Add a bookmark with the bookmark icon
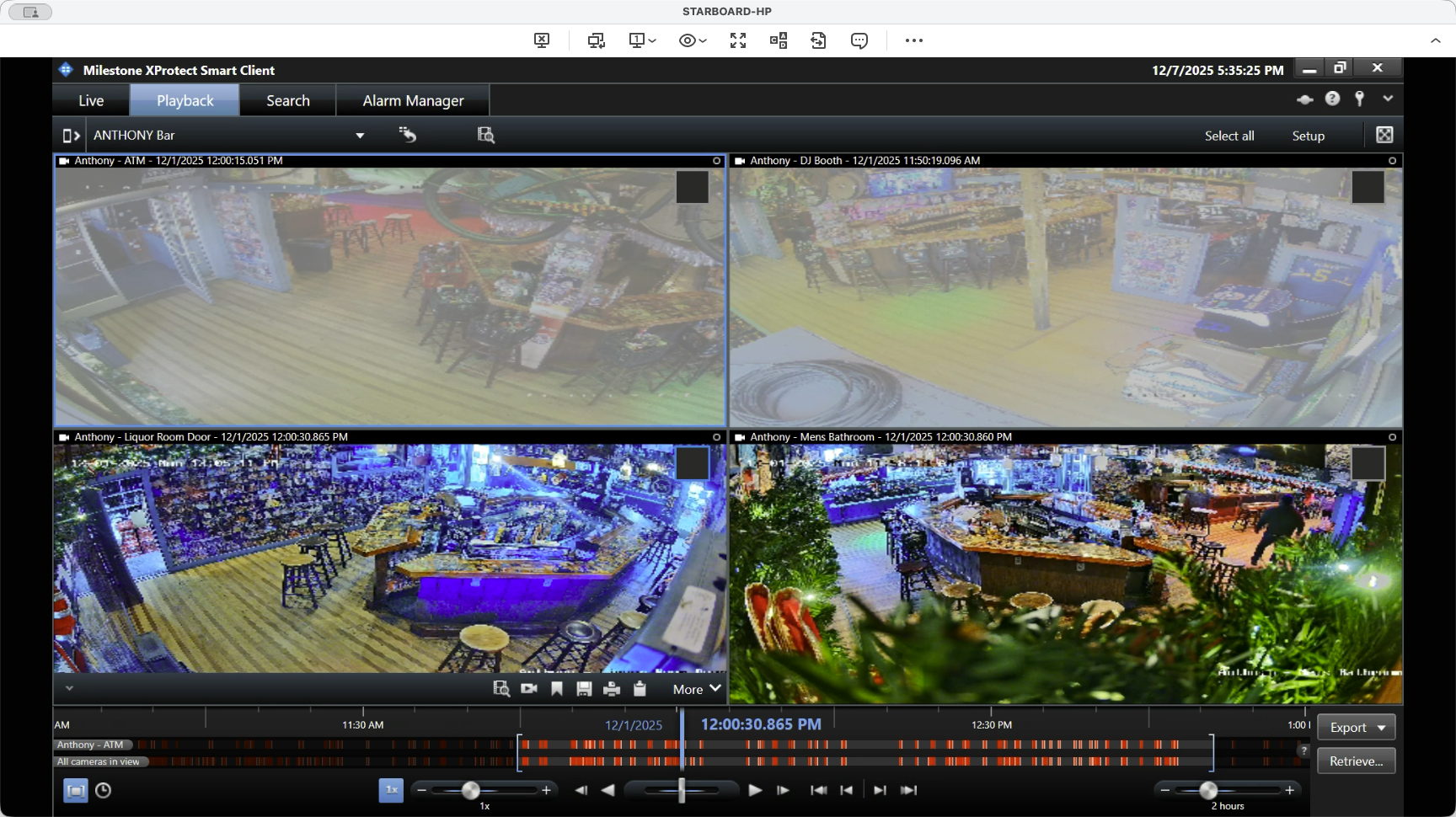 tap(557, 689)
